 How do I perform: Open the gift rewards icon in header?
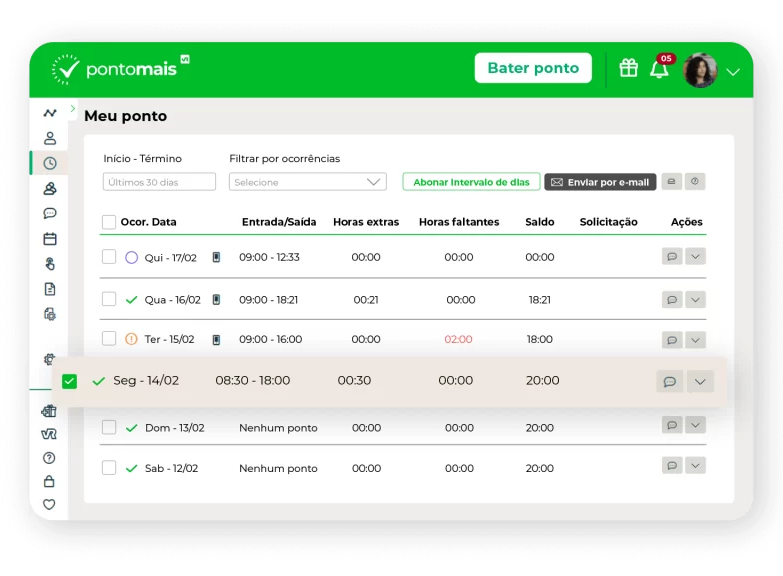pyautogui.click(x=628, y=68)
